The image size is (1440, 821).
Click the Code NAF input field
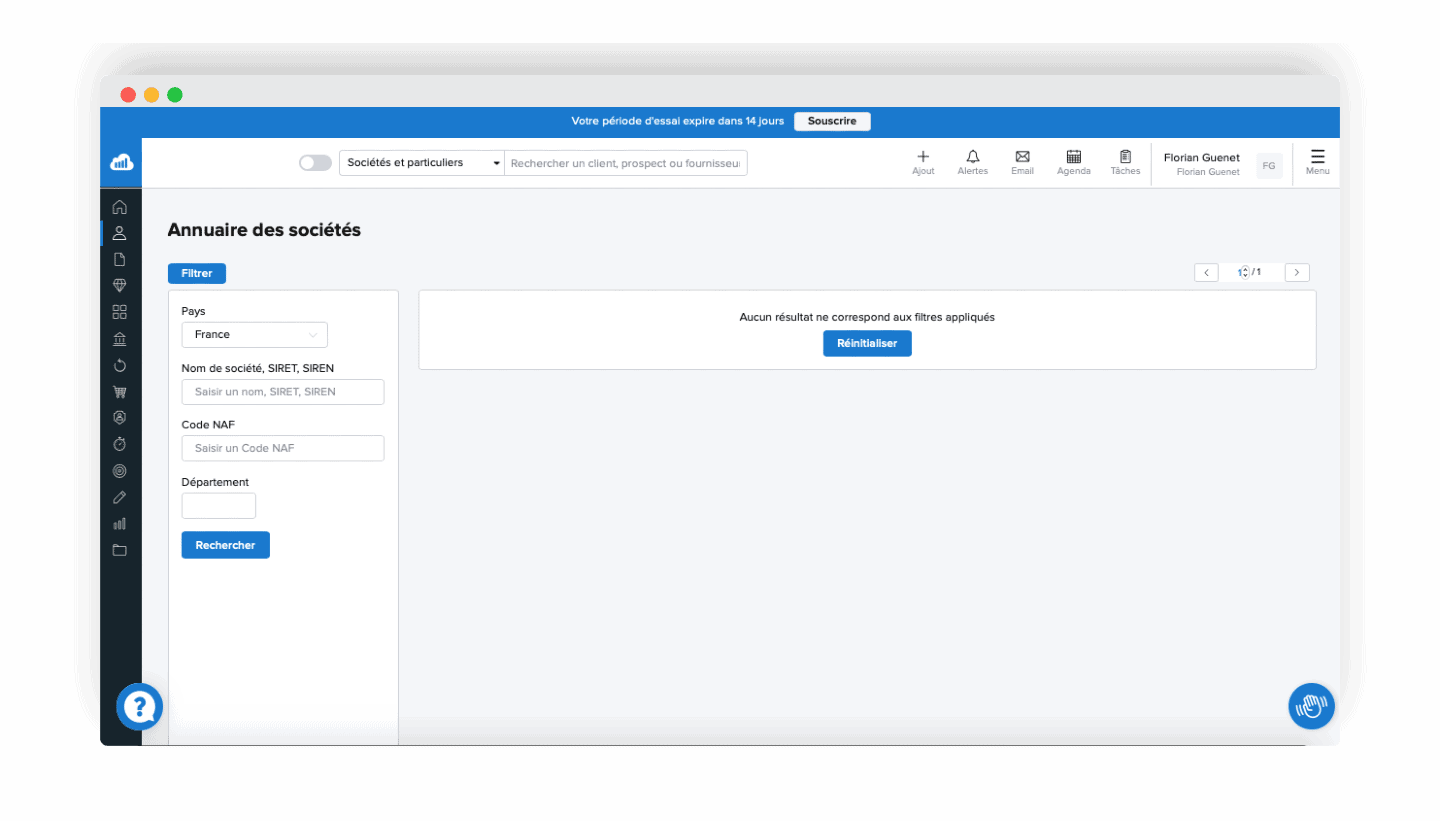pyautogui.click(x=283, y=448)
